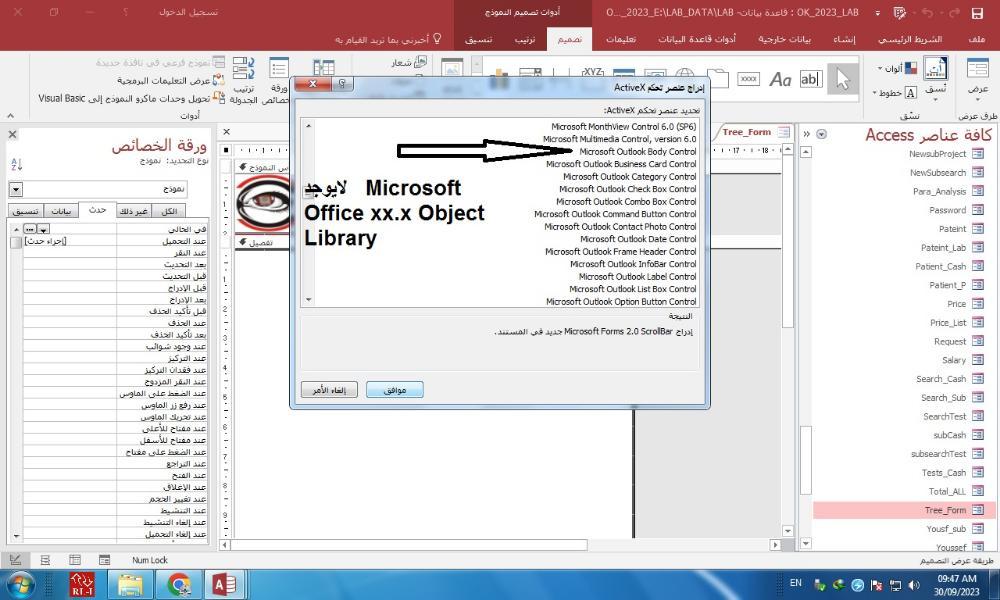
Task: Choose the xxxx Button control
Action: click(748, 79)
